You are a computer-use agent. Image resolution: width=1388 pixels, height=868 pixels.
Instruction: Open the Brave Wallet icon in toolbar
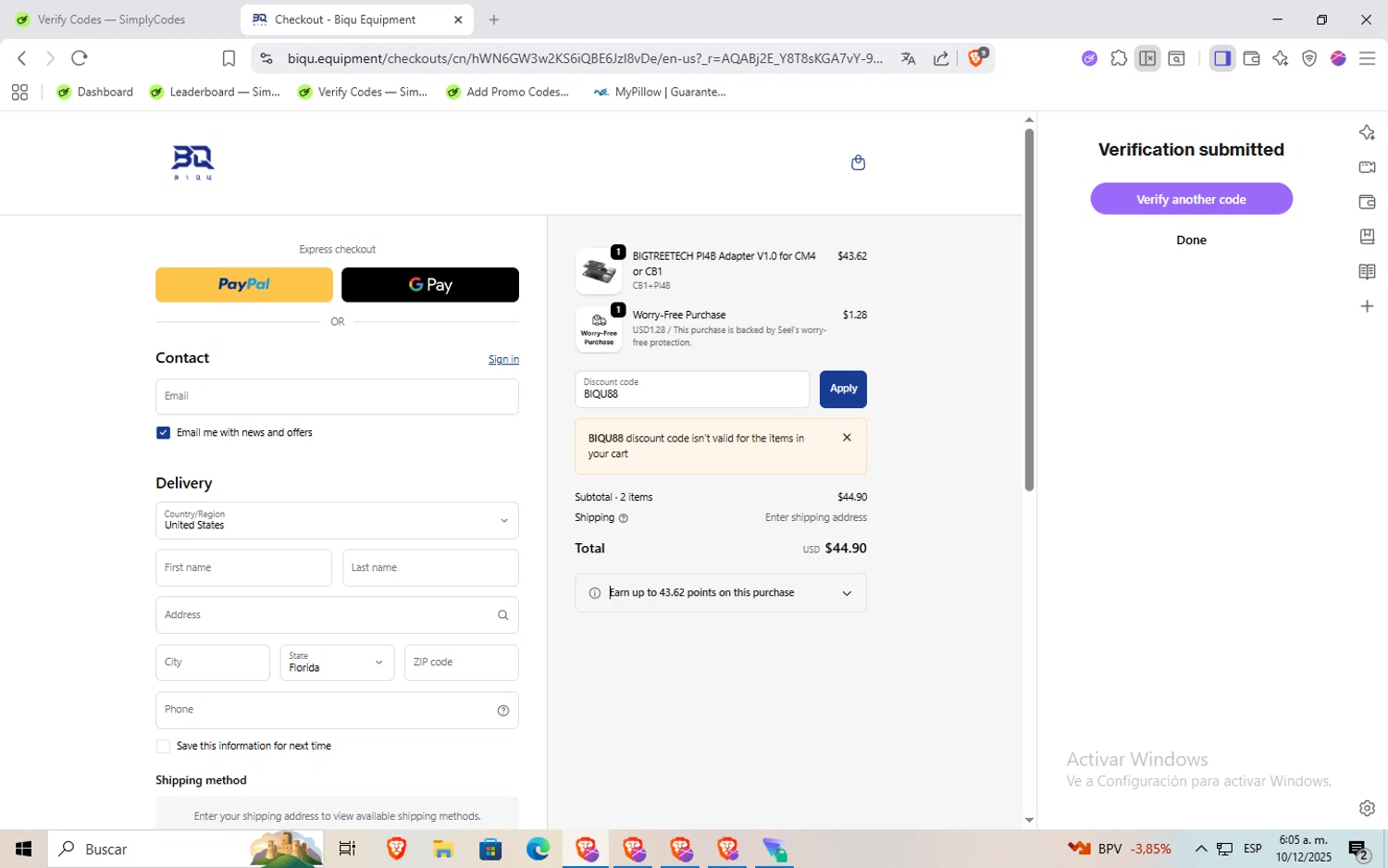1251,58
